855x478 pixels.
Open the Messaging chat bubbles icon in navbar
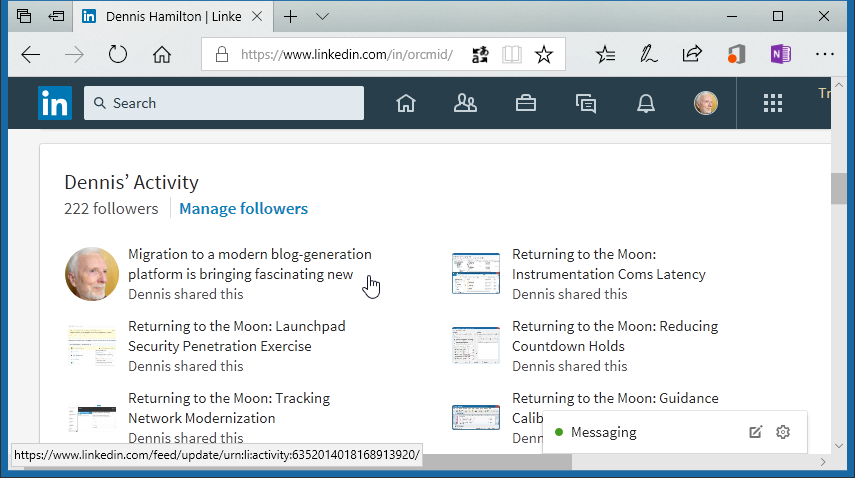586,103
